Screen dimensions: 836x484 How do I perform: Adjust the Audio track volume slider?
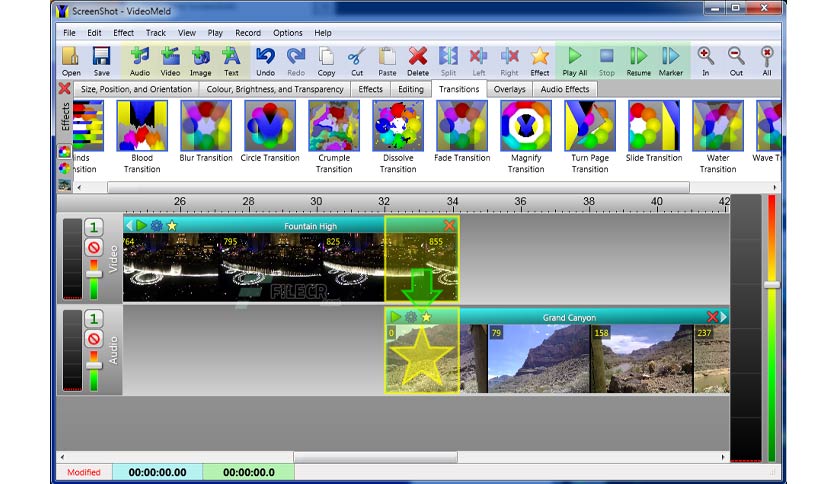coord(94,366)
